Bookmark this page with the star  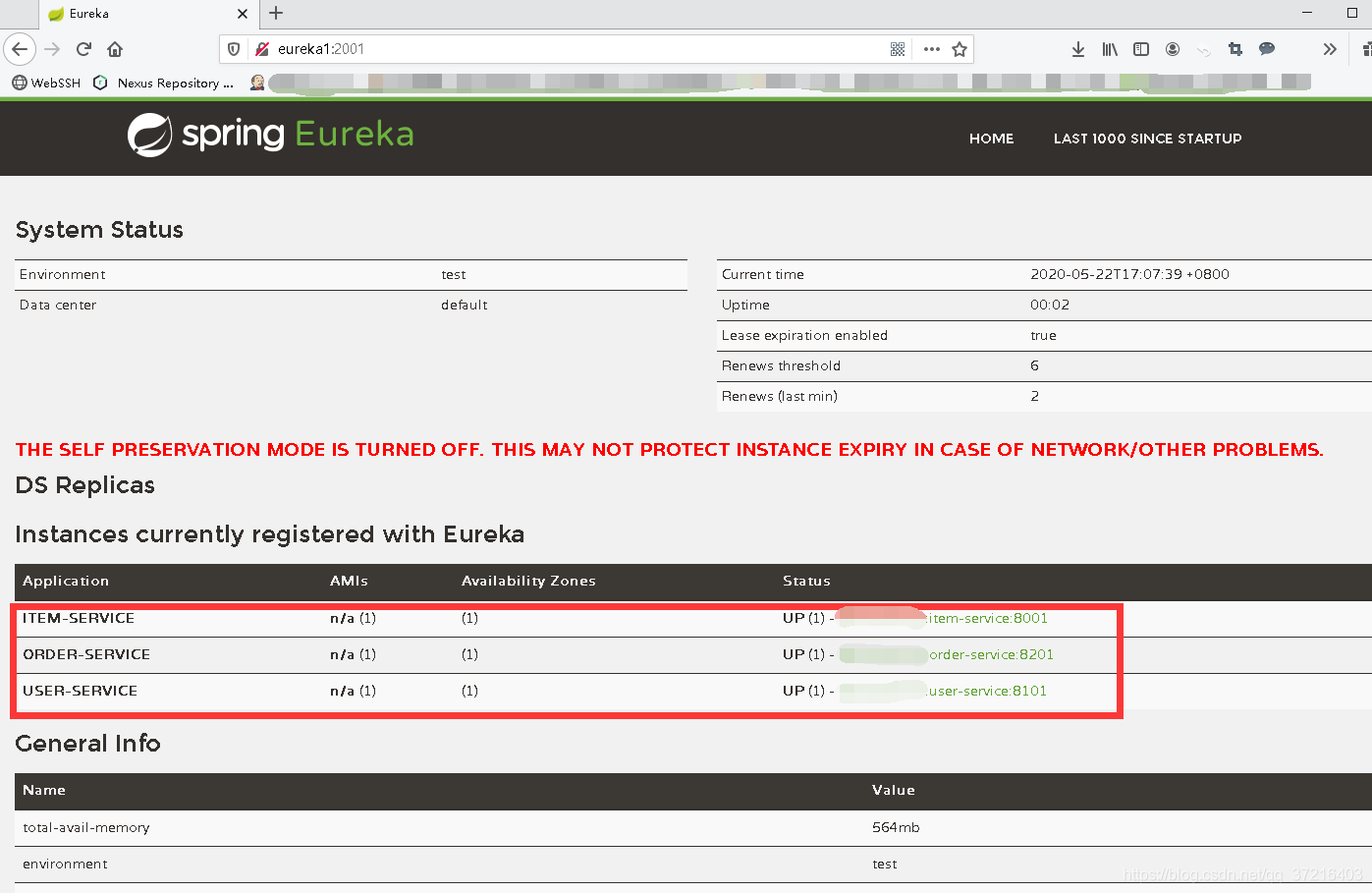coord(960,49)
